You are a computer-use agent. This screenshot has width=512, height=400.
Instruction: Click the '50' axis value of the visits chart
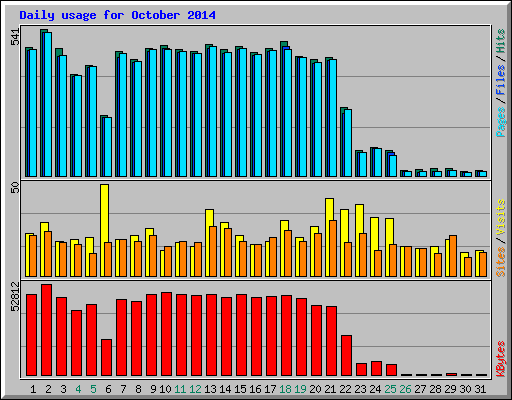point(15,187)
